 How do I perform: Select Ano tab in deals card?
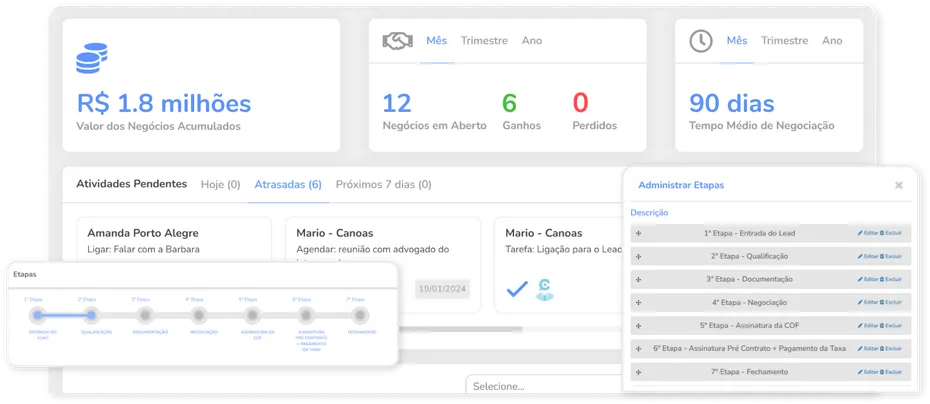point(532,41)
